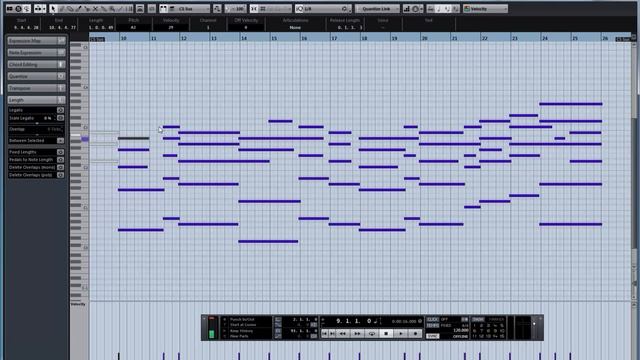
Task: Toggle the CLICK metronome button
Action: 432,319
